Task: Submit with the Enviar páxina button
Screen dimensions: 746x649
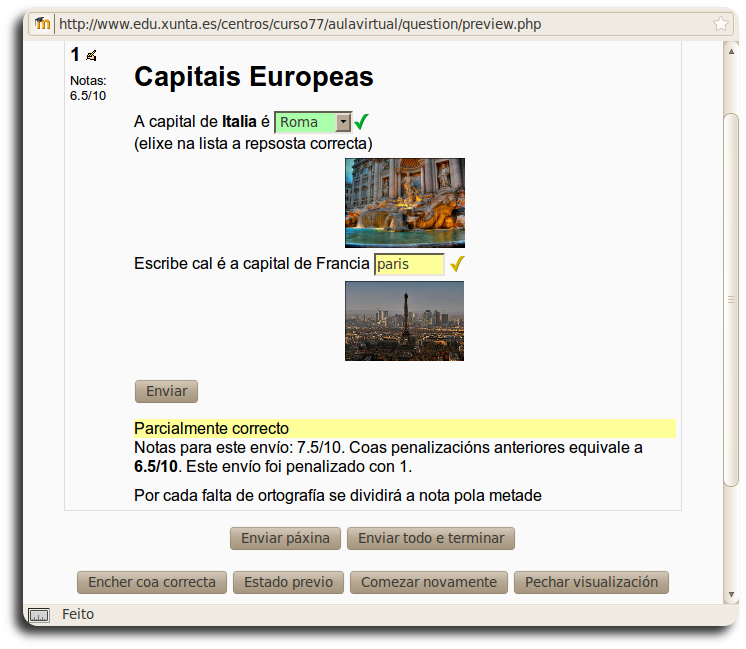Action: coord(286,538)
